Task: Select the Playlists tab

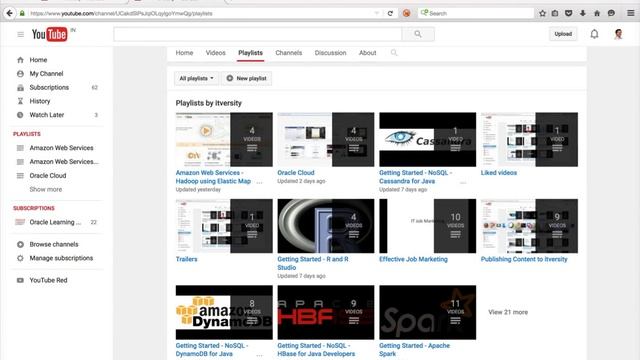Action: coord(250,53)
